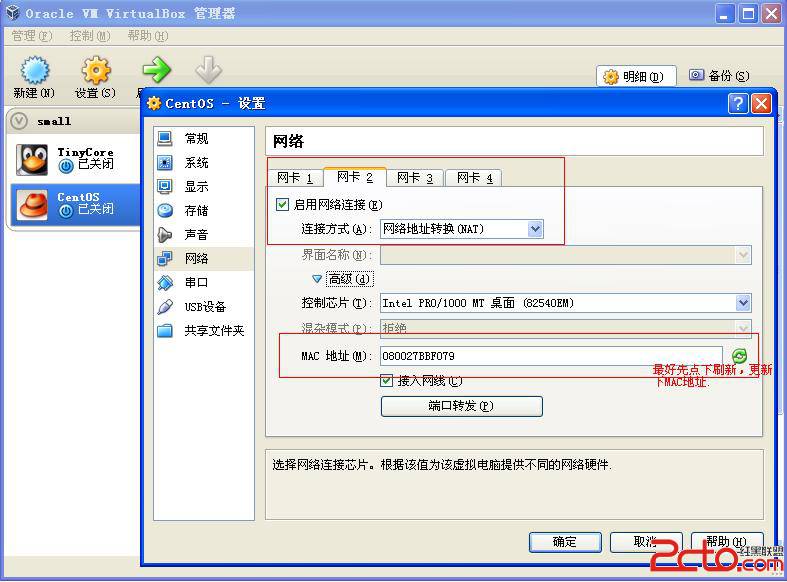Toggle the 启用网络连接 checkbox

coord(283,204)
